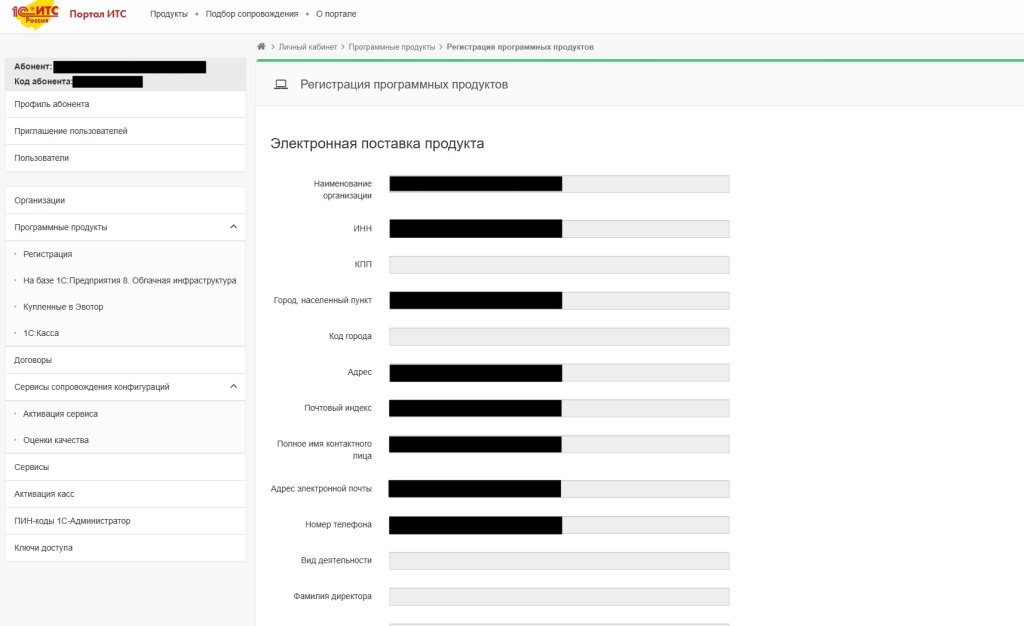Open ПИН-коды 1С-Администратор in sidebar

(72, 521)
